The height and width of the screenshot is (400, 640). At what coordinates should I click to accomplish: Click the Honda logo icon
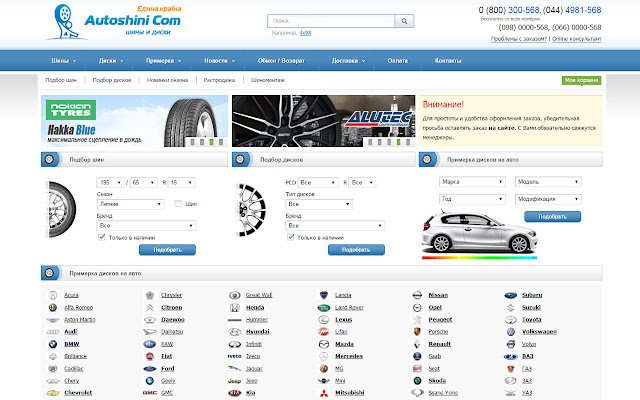coord(235,307)
